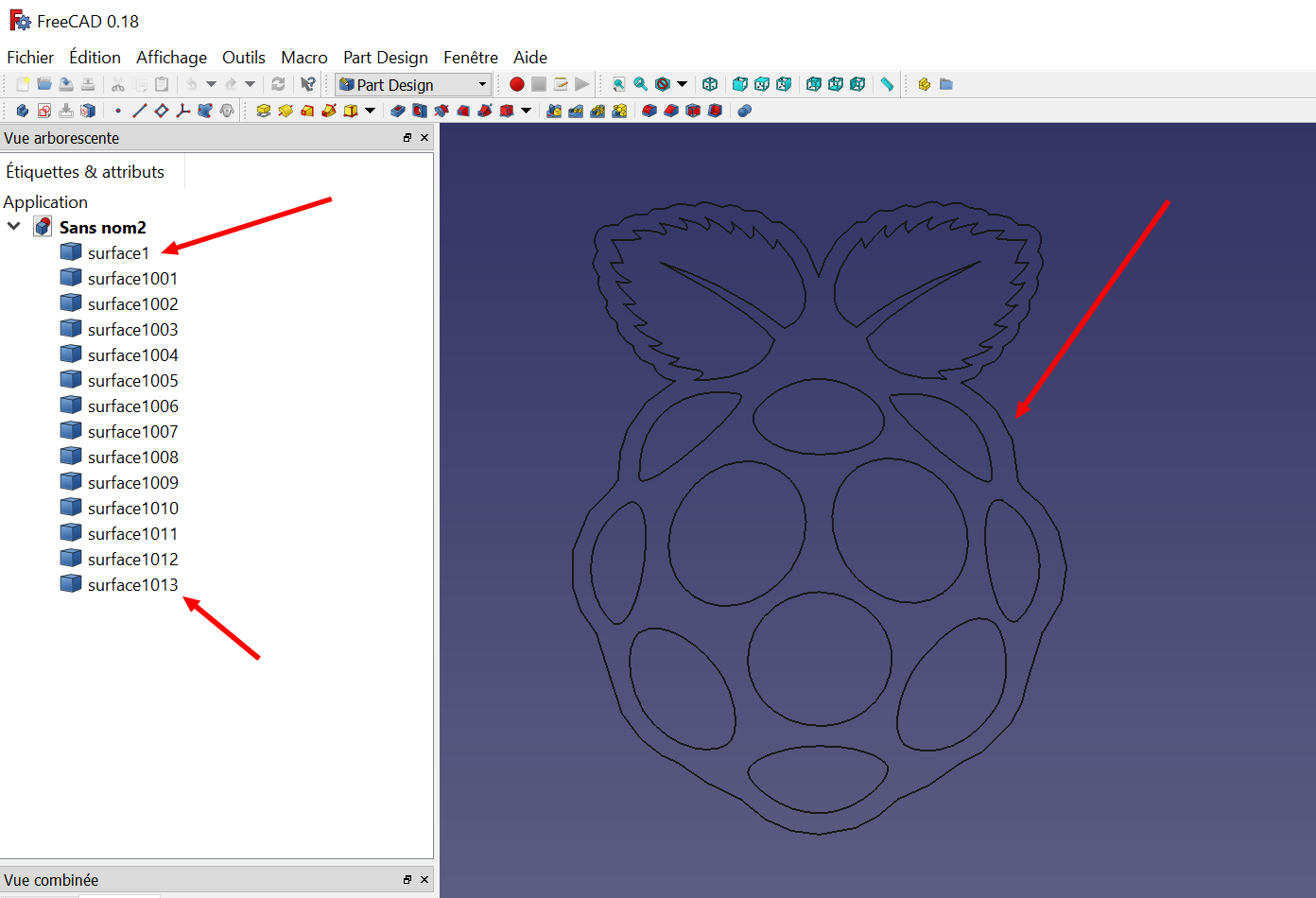The height and width of the screenshot is (898, 1316).
Task: Switch to front view cube
Action: 740,84
